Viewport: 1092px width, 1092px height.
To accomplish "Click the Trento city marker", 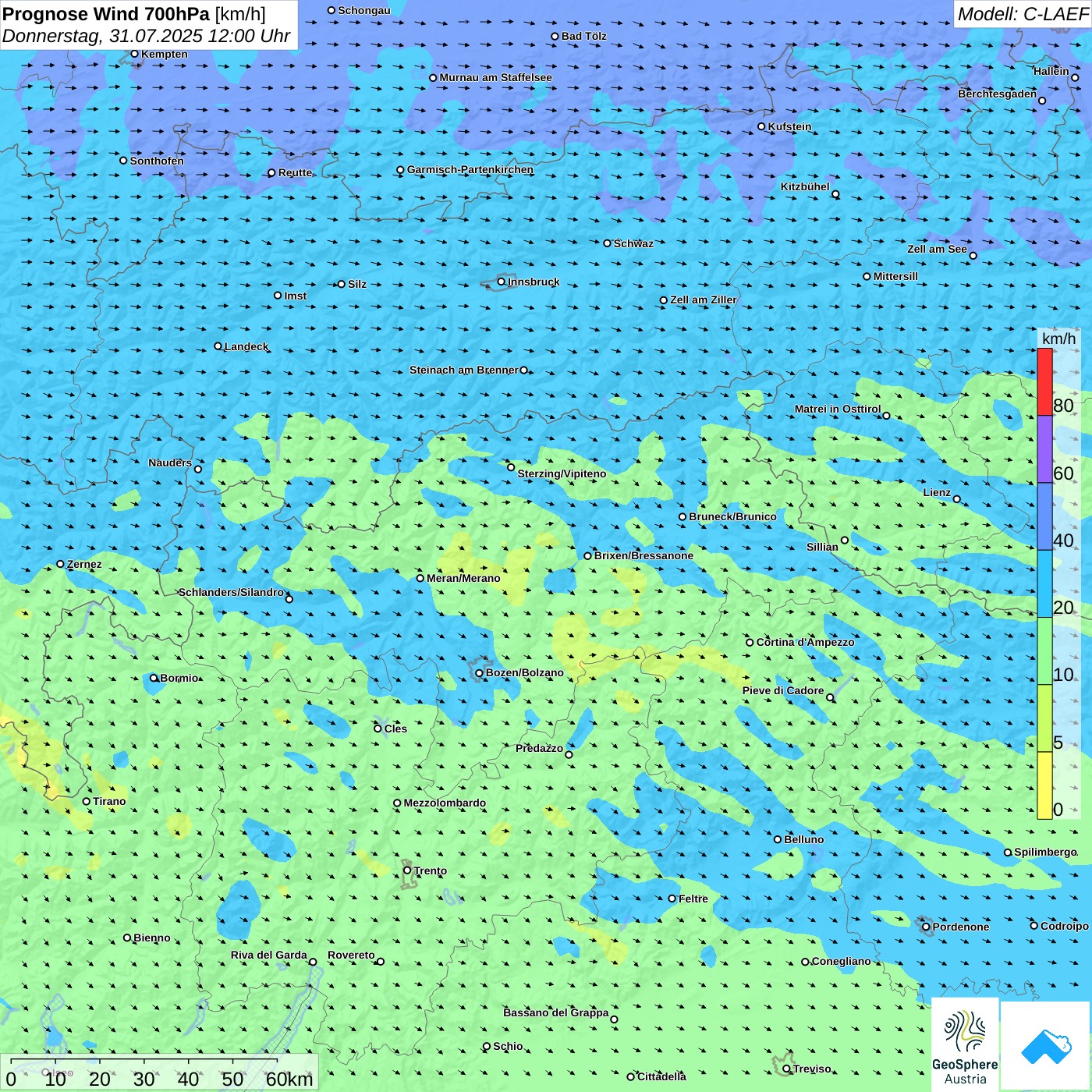I will [x=407, y=870].
